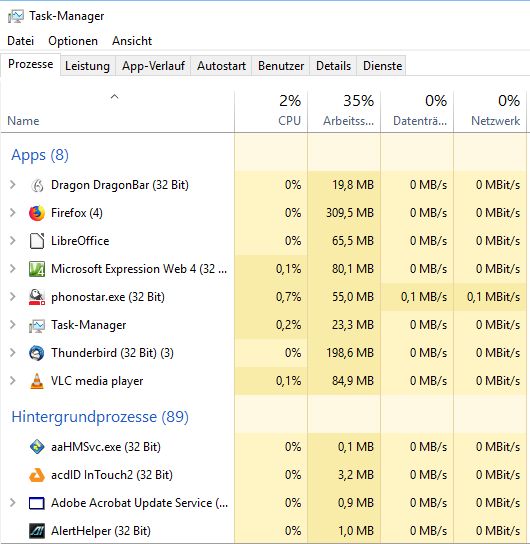Click phonostar network value 0,1 MBit/s
This screenshot has height=544, width=530.
[x=493, y=297]
